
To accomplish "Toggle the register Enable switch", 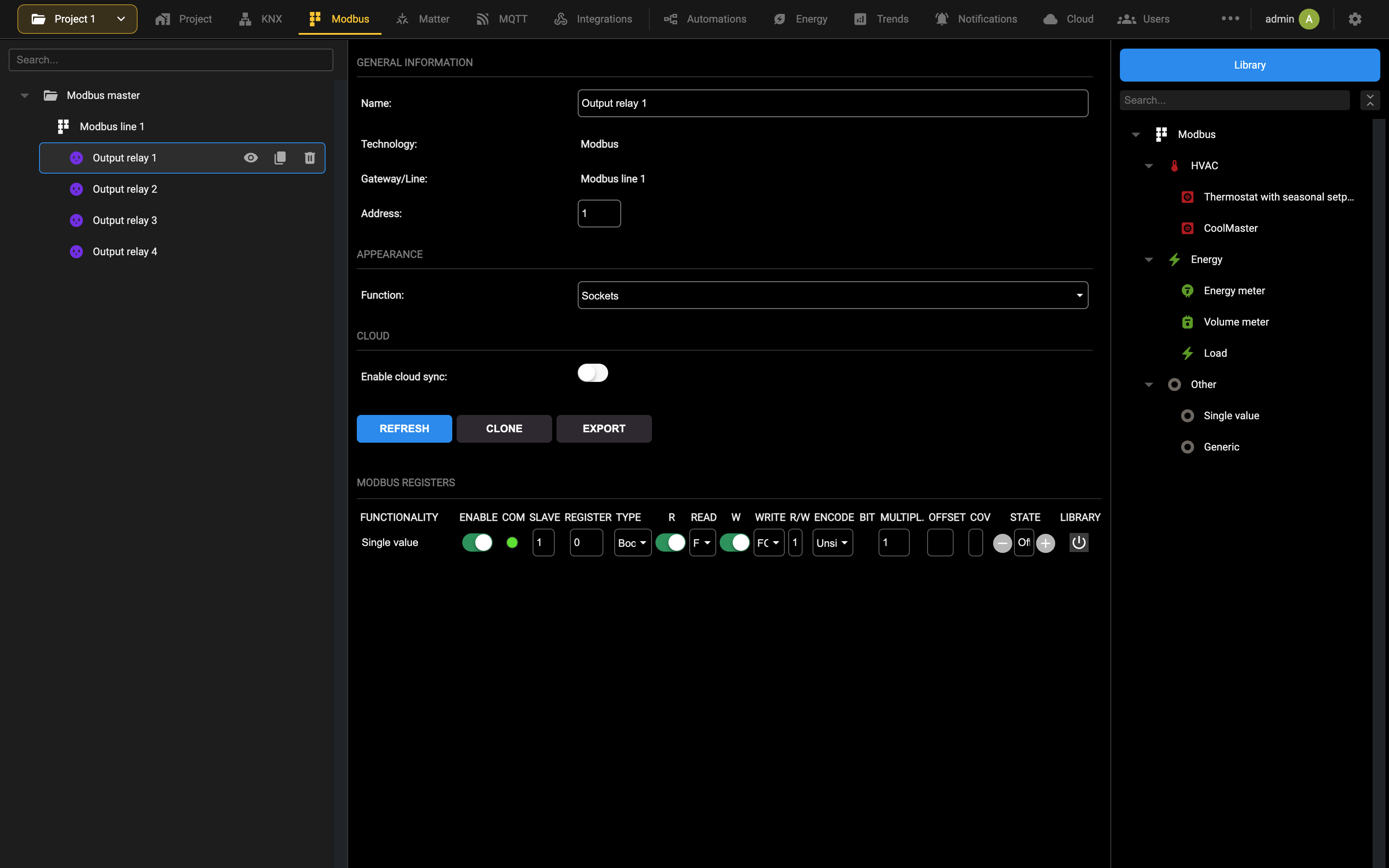I will point(477,542).
